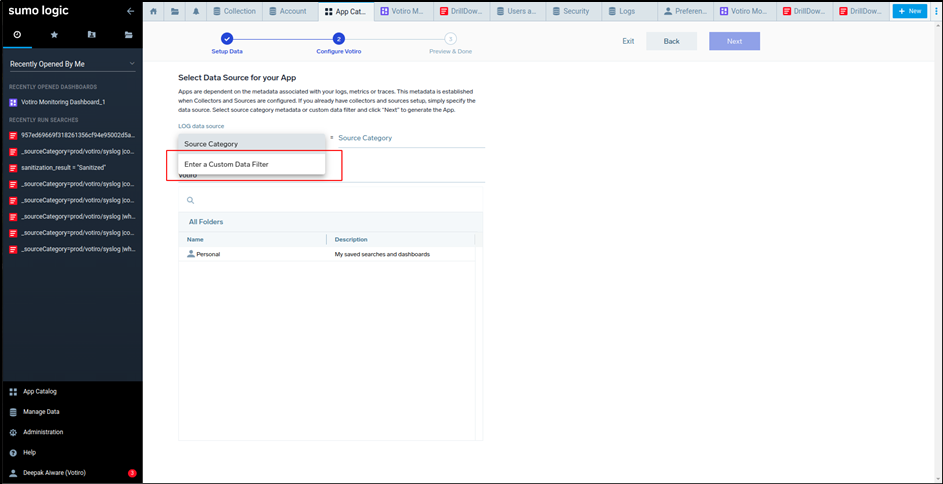Click the Personal folder user icon
Screen dimensions: 943x484
[191, 254]
